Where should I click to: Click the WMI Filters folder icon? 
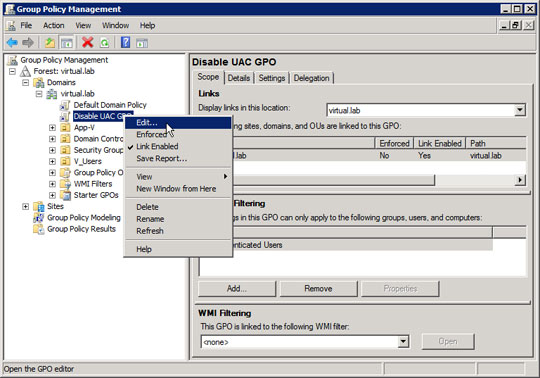(65, 184)
